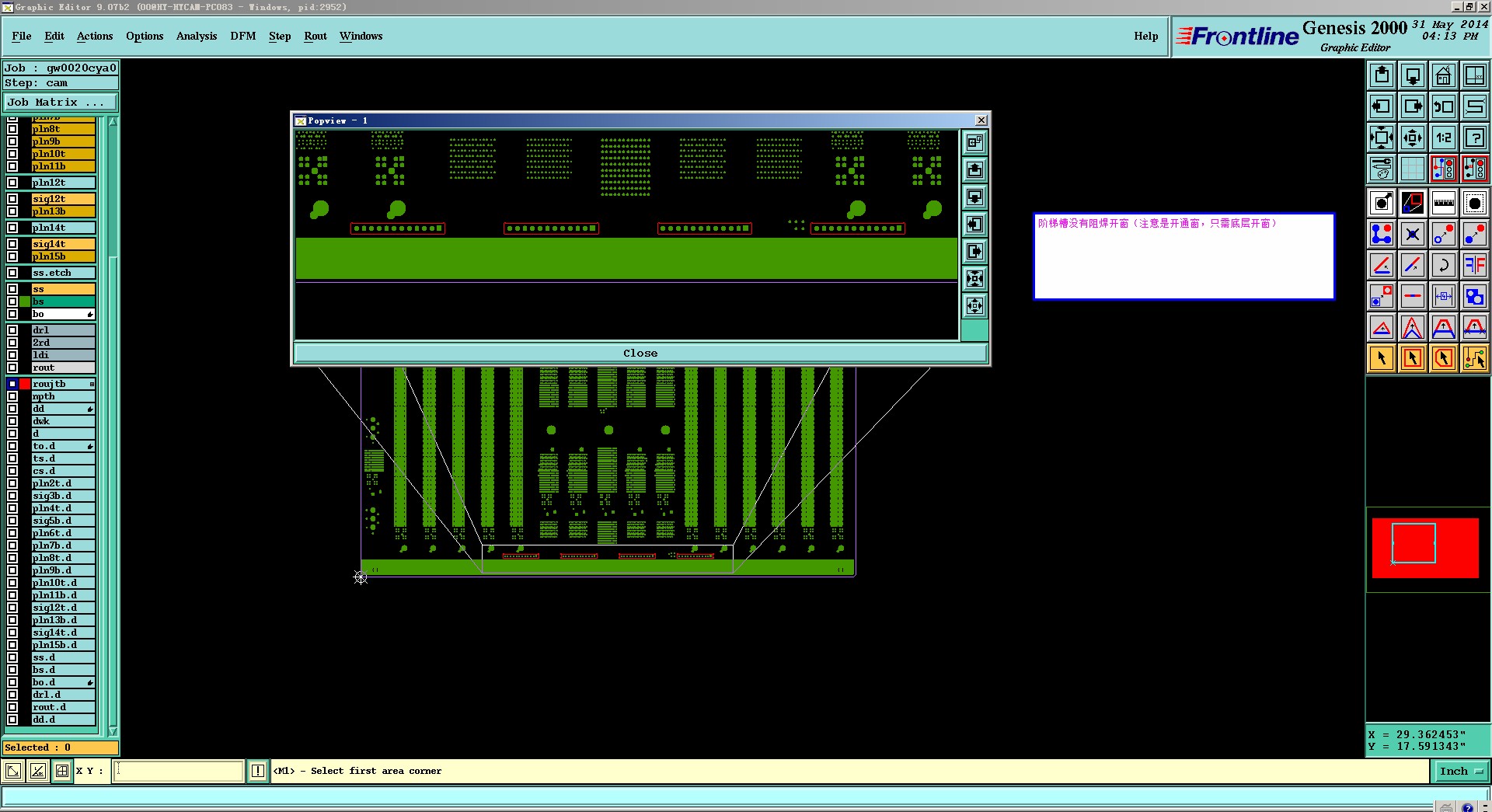This screenshot has height=812, width=1492.
Task: Toggle display checkbox for layer roujtb
Action: point(12,384)
